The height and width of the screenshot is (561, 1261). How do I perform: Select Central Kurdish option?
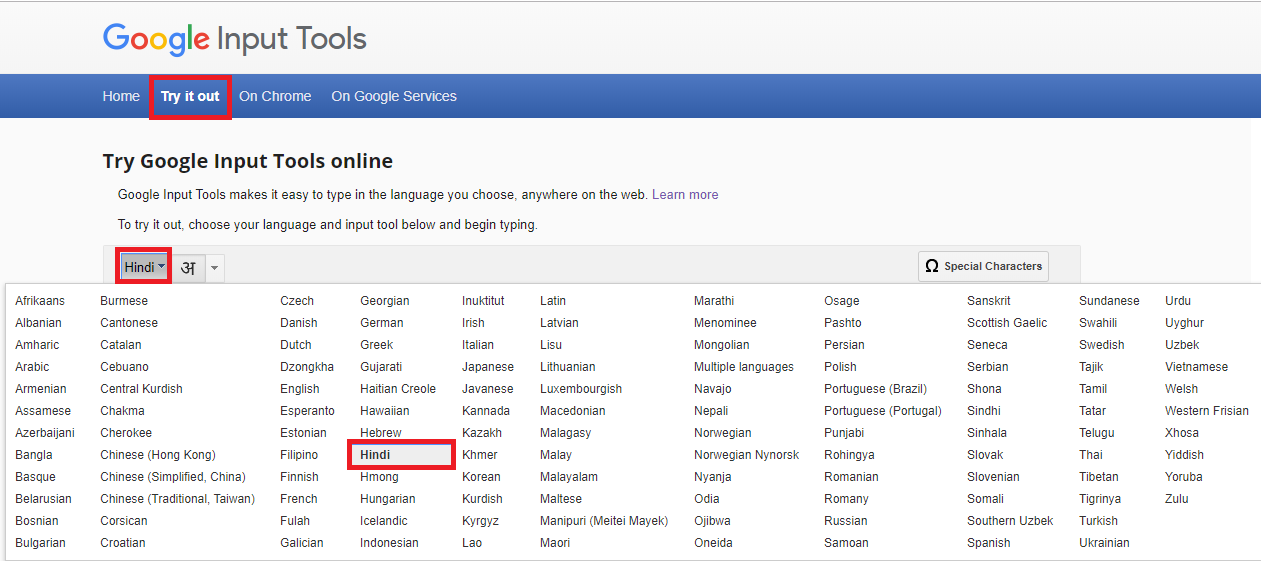(x=141, y=388)
